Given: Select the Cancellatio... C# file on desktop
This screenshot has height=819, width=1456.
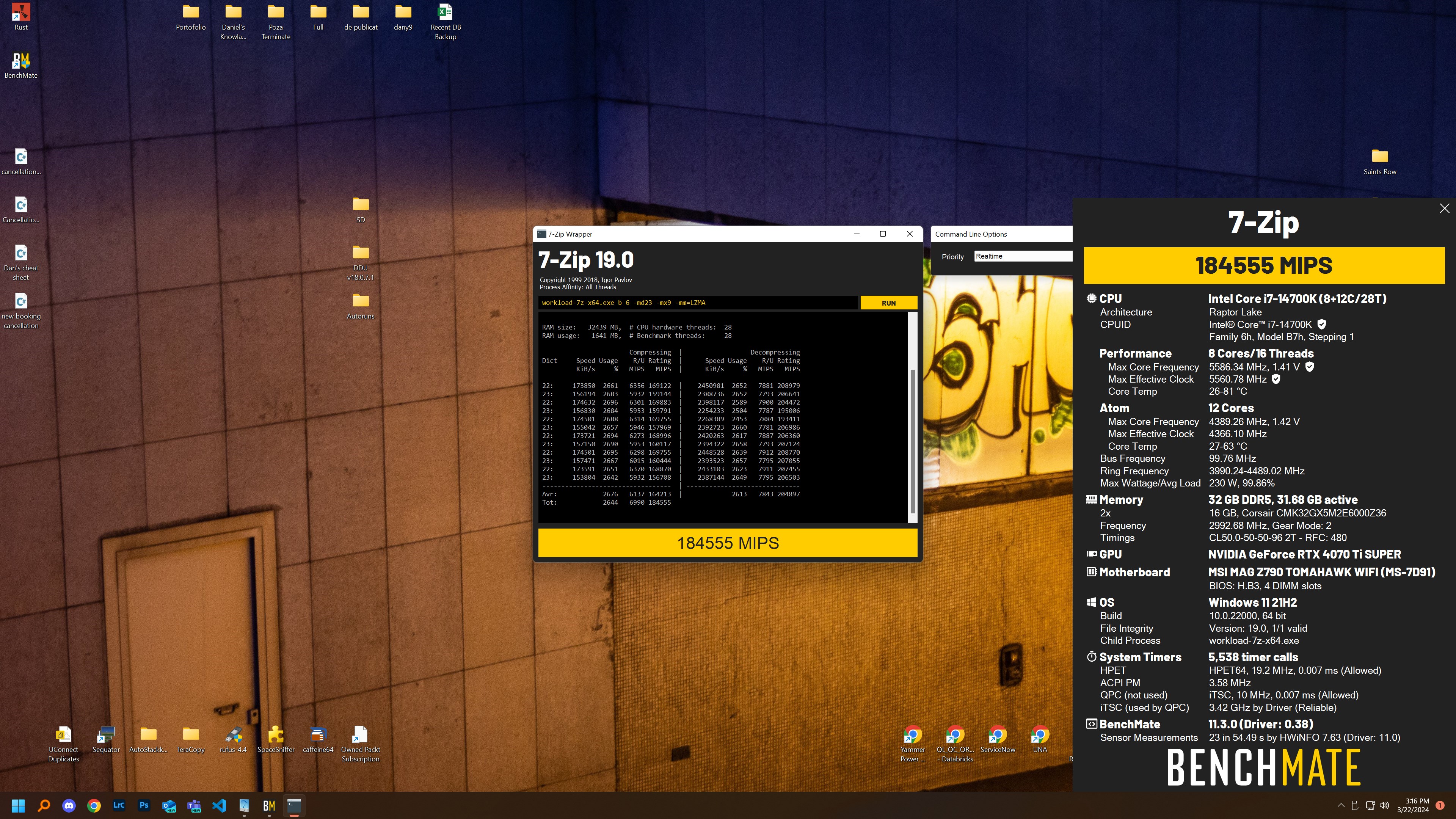Looking at the screenshot, I should coord(21,210).
